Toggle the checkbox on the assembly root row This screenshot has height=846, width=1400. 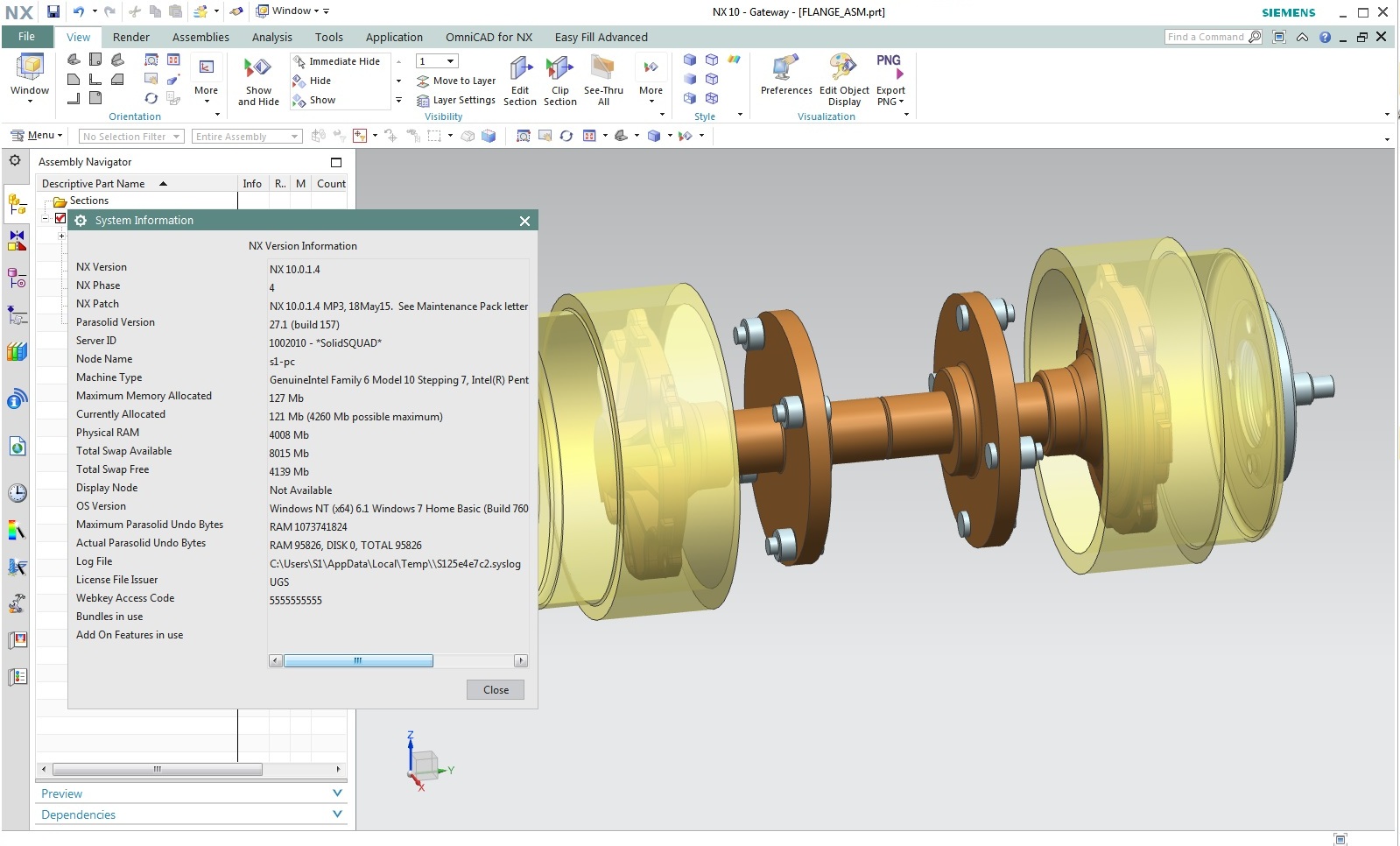click(60, 218)
